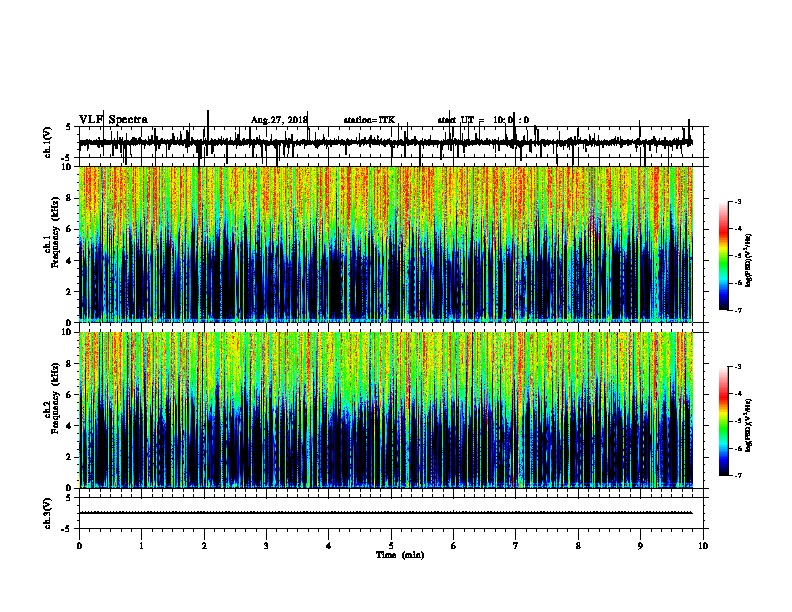Click ch.1 colorbar value "-7"
The width and height of the screenshot is (792, 612).
[x=738, y=310]
